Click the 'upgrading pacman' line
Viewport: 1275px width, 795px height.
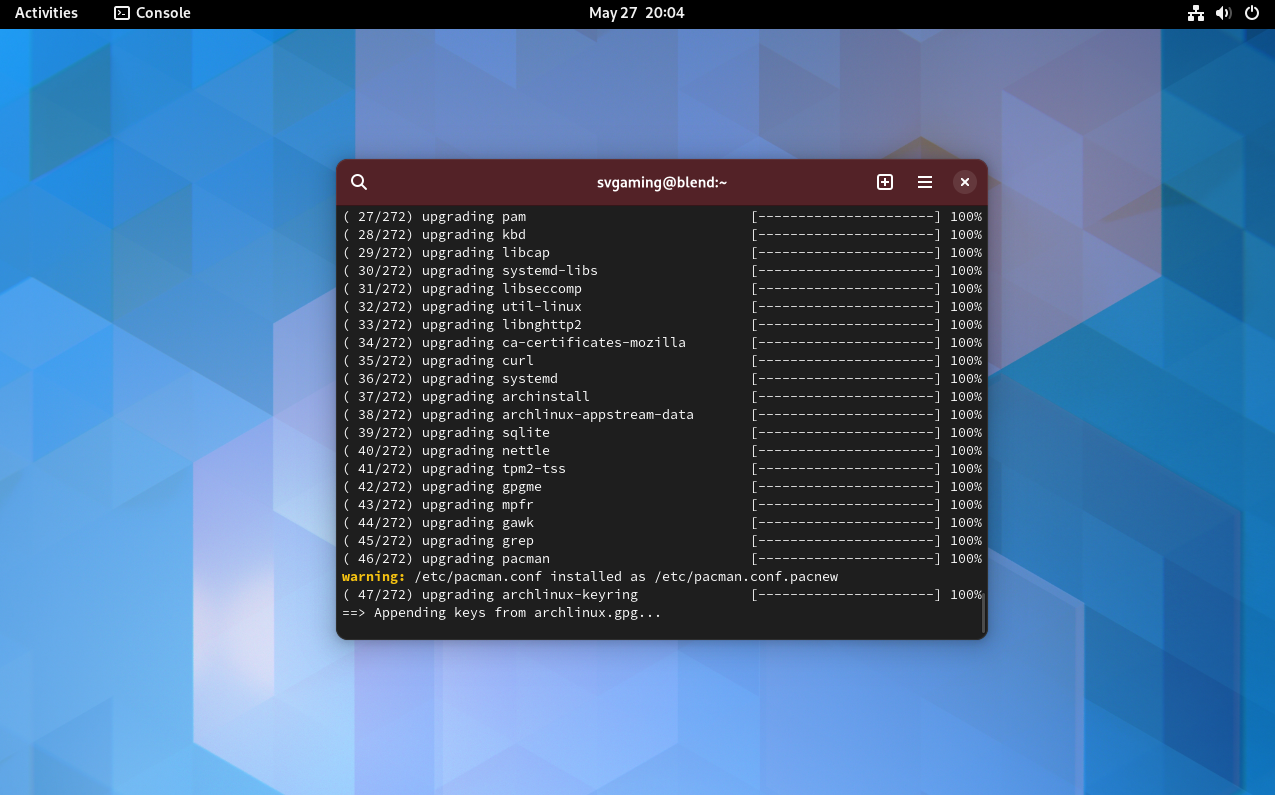coord(485,559)
